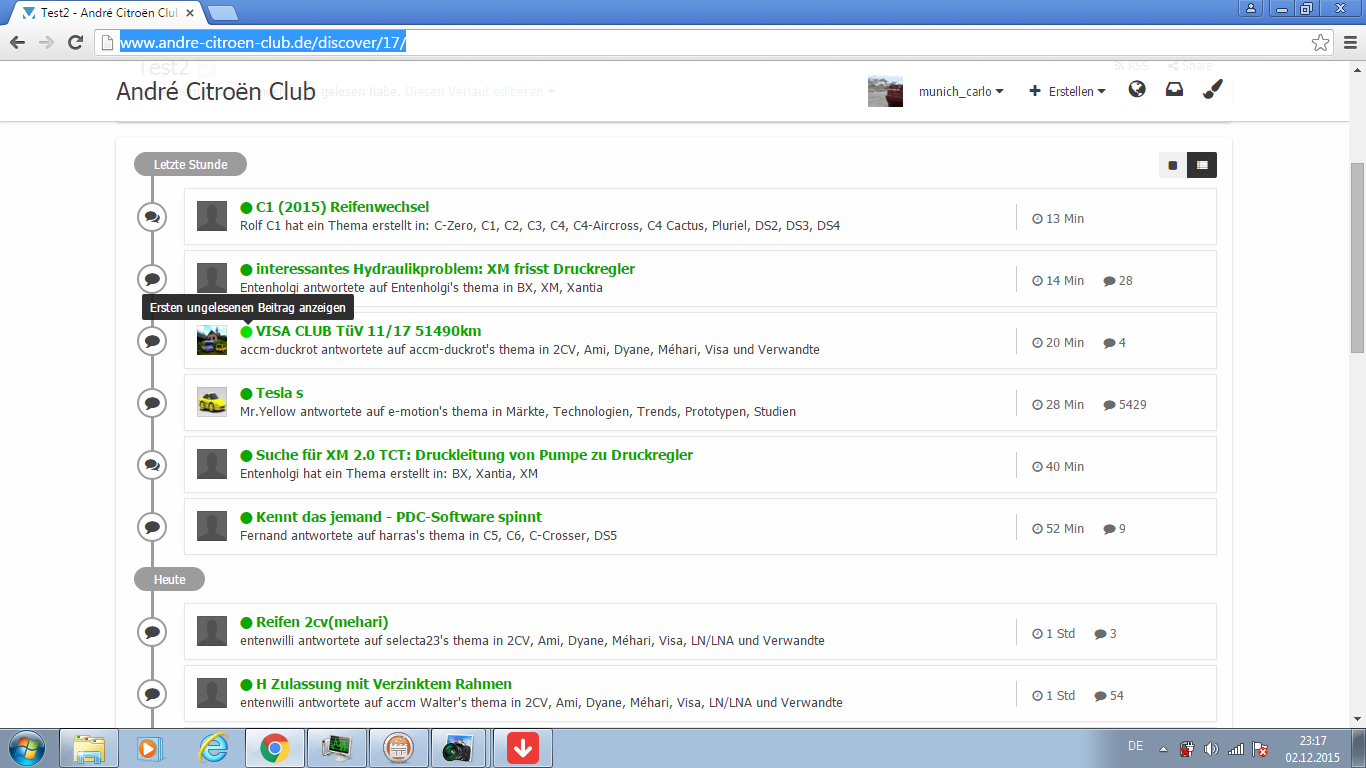Click timeline bubble icon for Suche für XM
The image size is (1366, 768).
(x=152, y=464)
